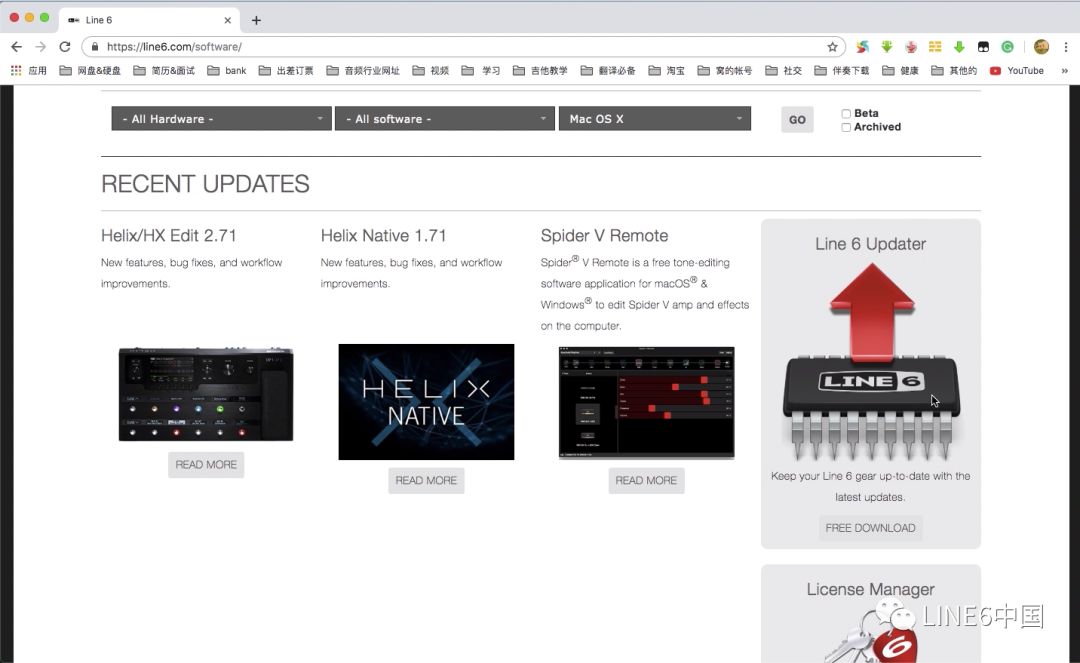1080x663 pixels.
Task: Bookmark this page with the star icon
Action: click(x=832, y=47)
